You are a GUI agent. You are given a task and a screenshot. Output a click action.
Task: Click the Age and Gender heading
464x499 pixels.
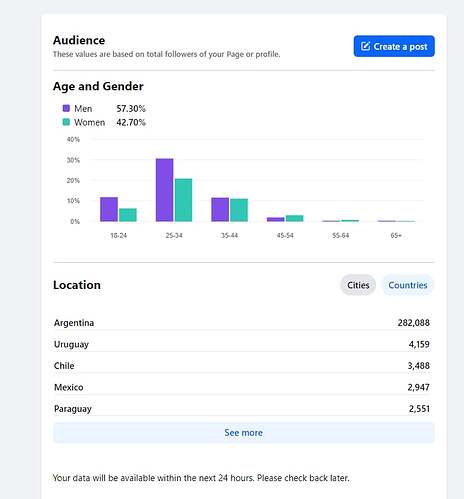(98, 86)
